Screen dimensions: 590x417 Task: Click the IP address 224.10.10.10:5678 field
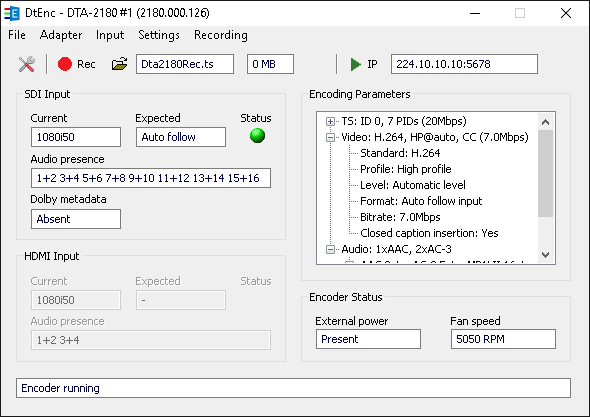464,64
